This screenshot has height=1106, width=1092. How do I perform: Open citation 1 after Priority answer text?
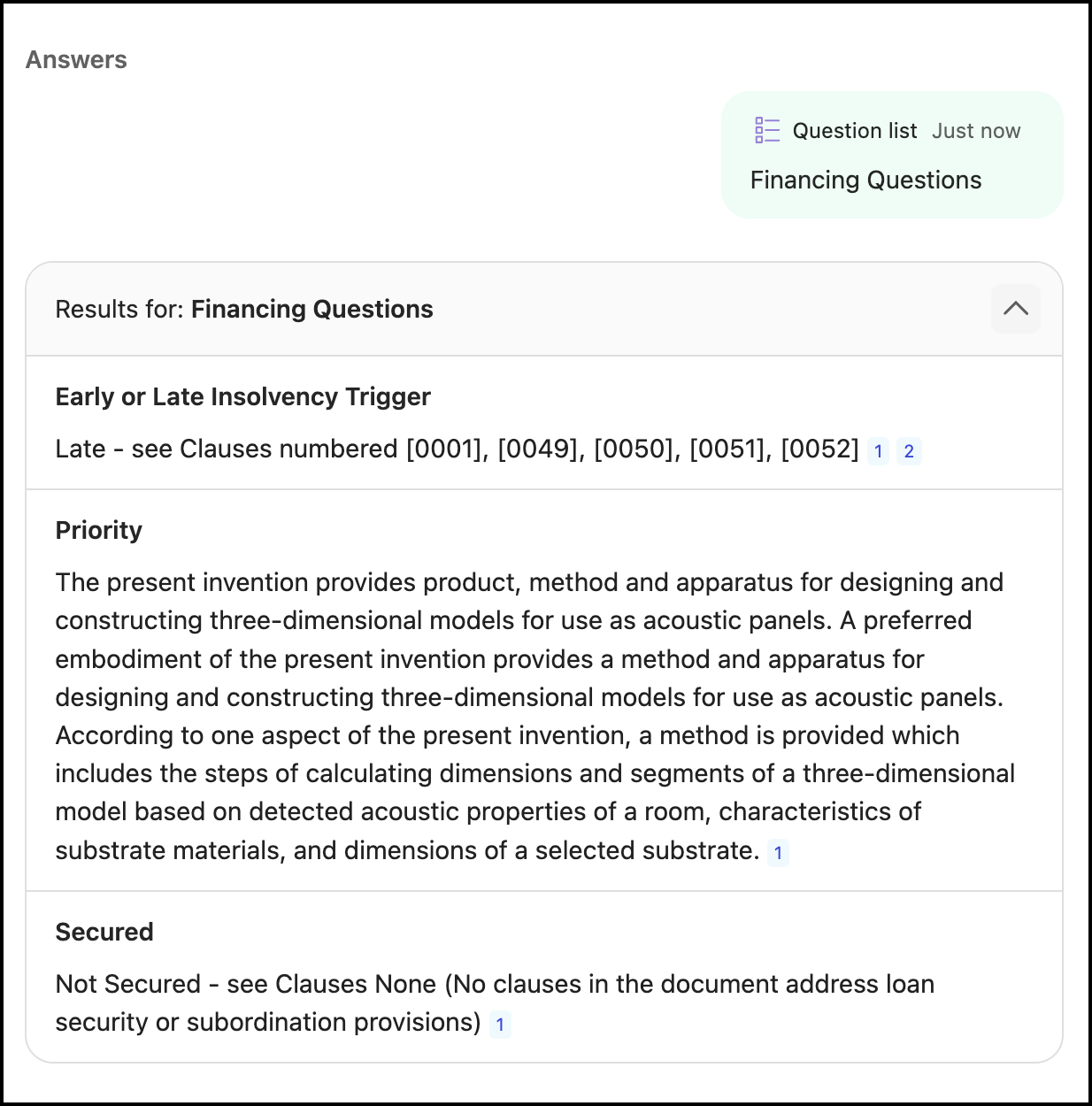coord(778,853)
